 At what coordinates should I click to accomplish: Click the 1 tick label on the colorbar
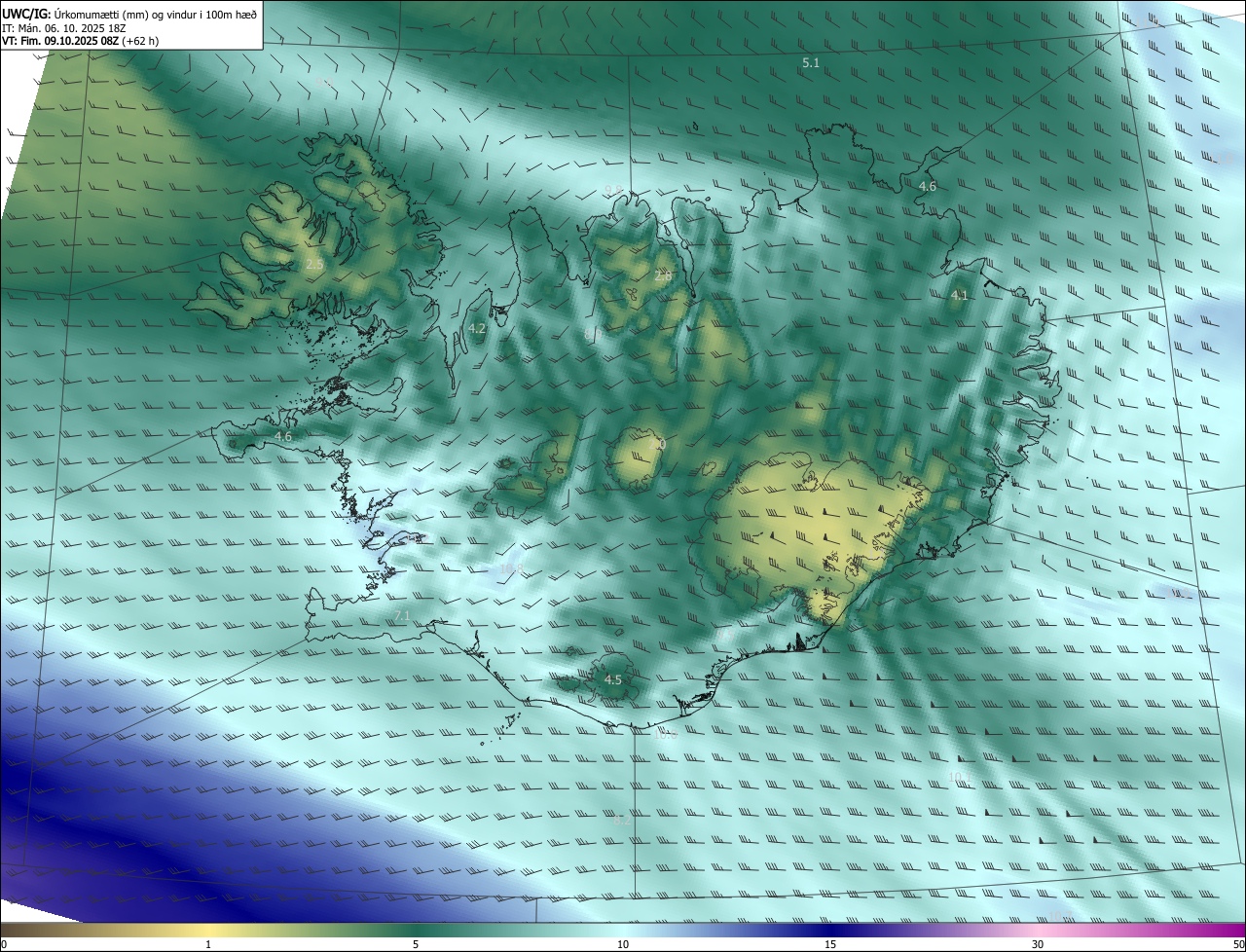tap(208, 944)
